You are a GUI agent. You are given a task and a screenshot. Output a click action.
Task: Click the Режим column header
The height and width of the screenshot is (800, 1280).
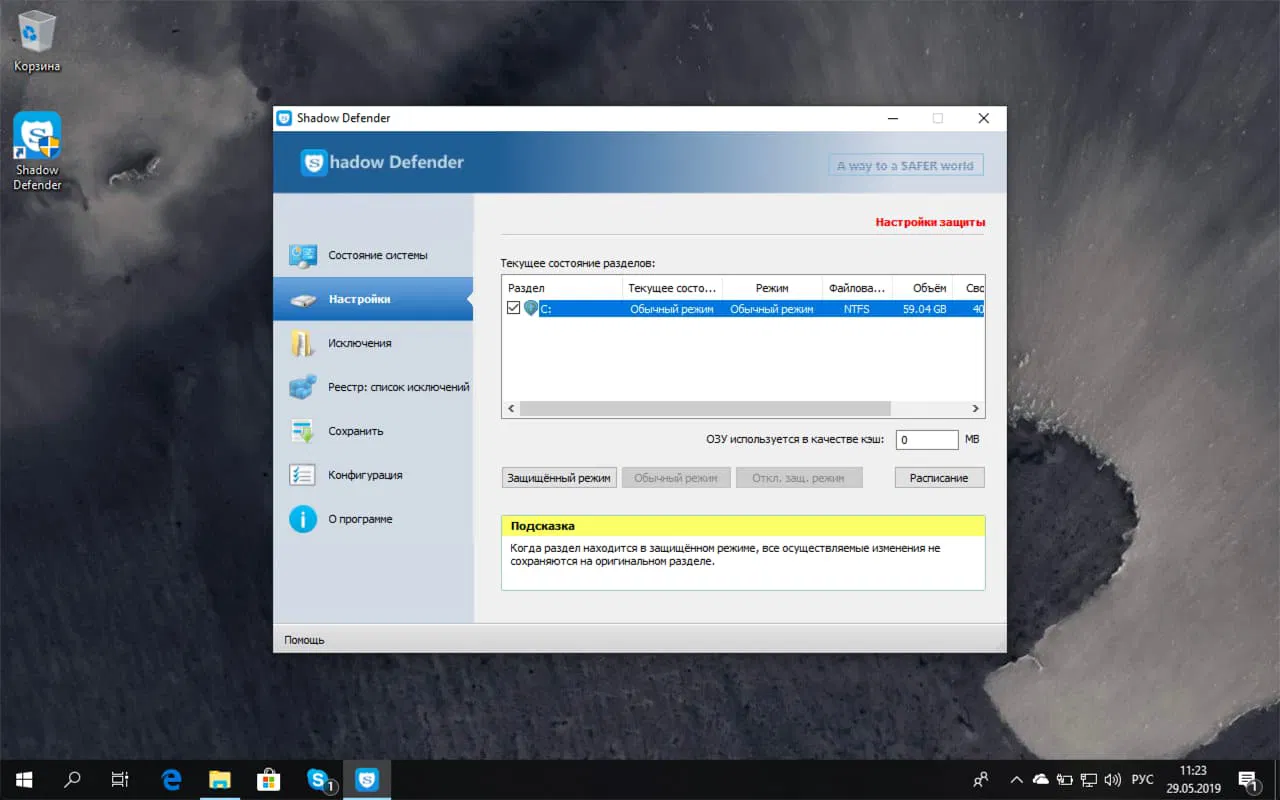tap(772, 288)
